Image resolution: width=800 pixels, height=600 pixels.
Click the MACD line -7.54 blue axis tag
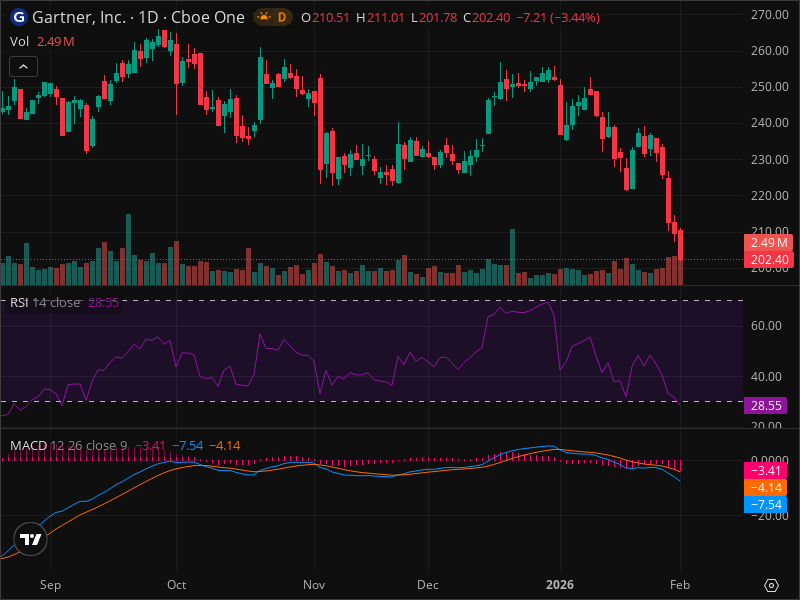click(765, 505)
